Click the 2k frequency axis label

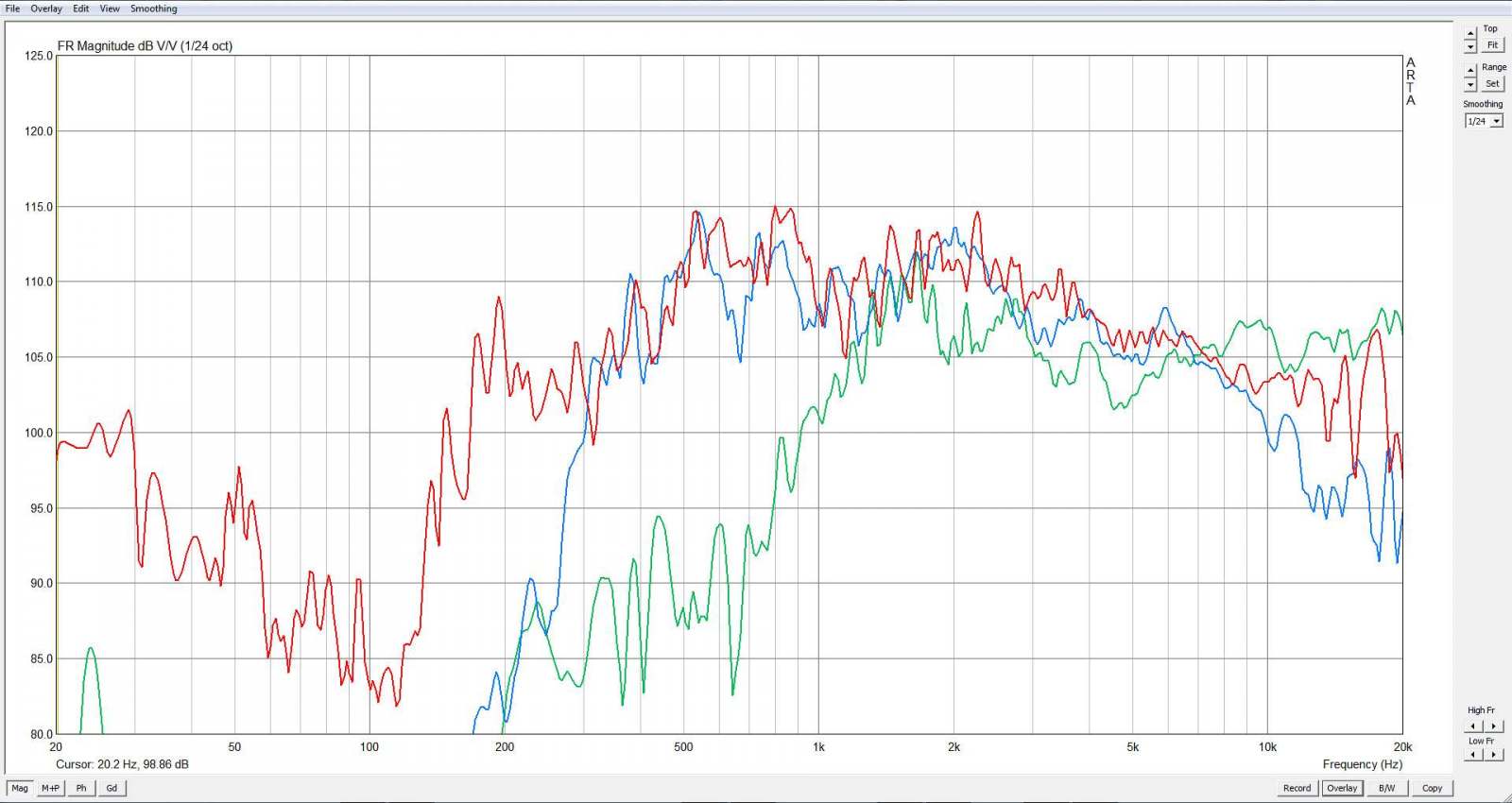[954, 747]
